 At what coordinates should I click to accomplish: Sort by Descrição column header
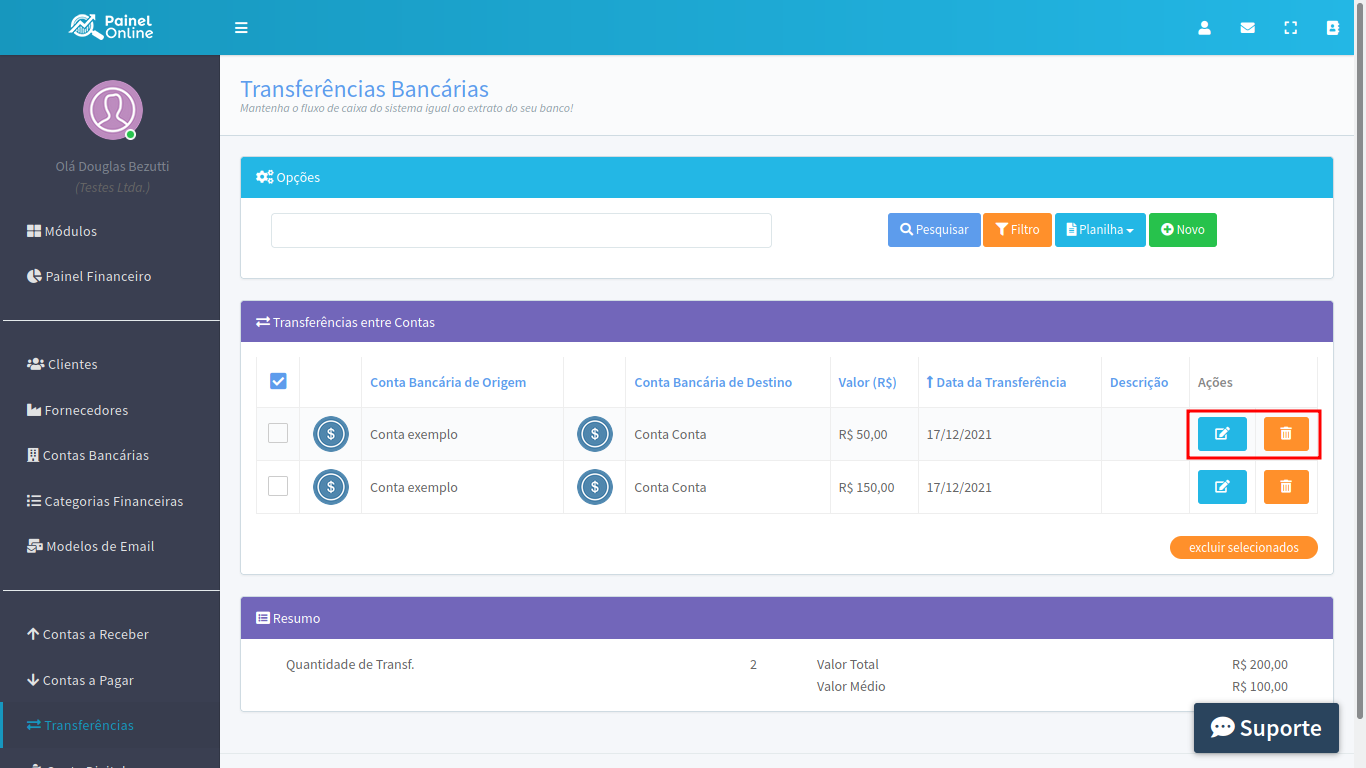point(1139,382)
